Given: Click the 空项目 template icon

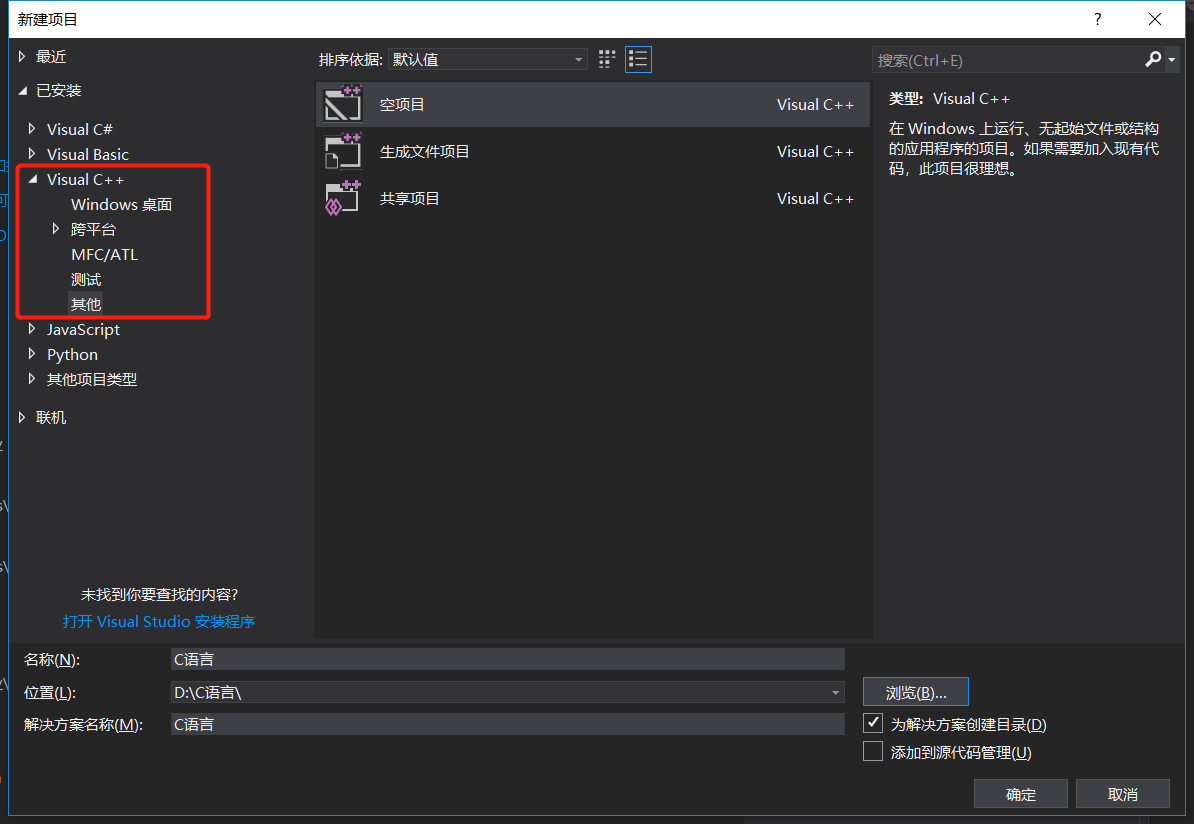Looking at the screenshot, I should point(343,104).
